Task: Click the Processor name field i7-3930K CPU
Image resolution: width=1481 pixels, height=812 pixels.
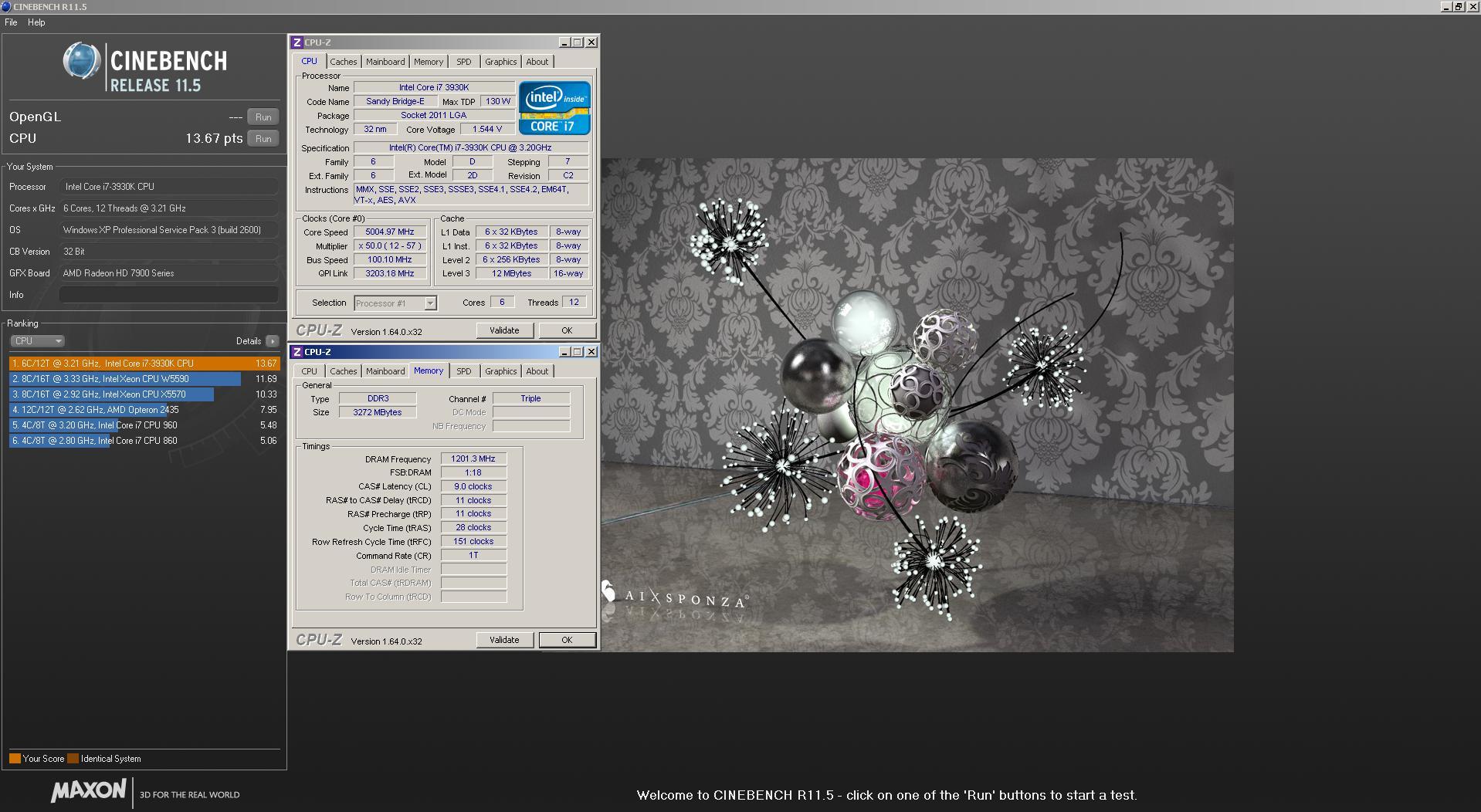Action: click(x=168, y=187)
